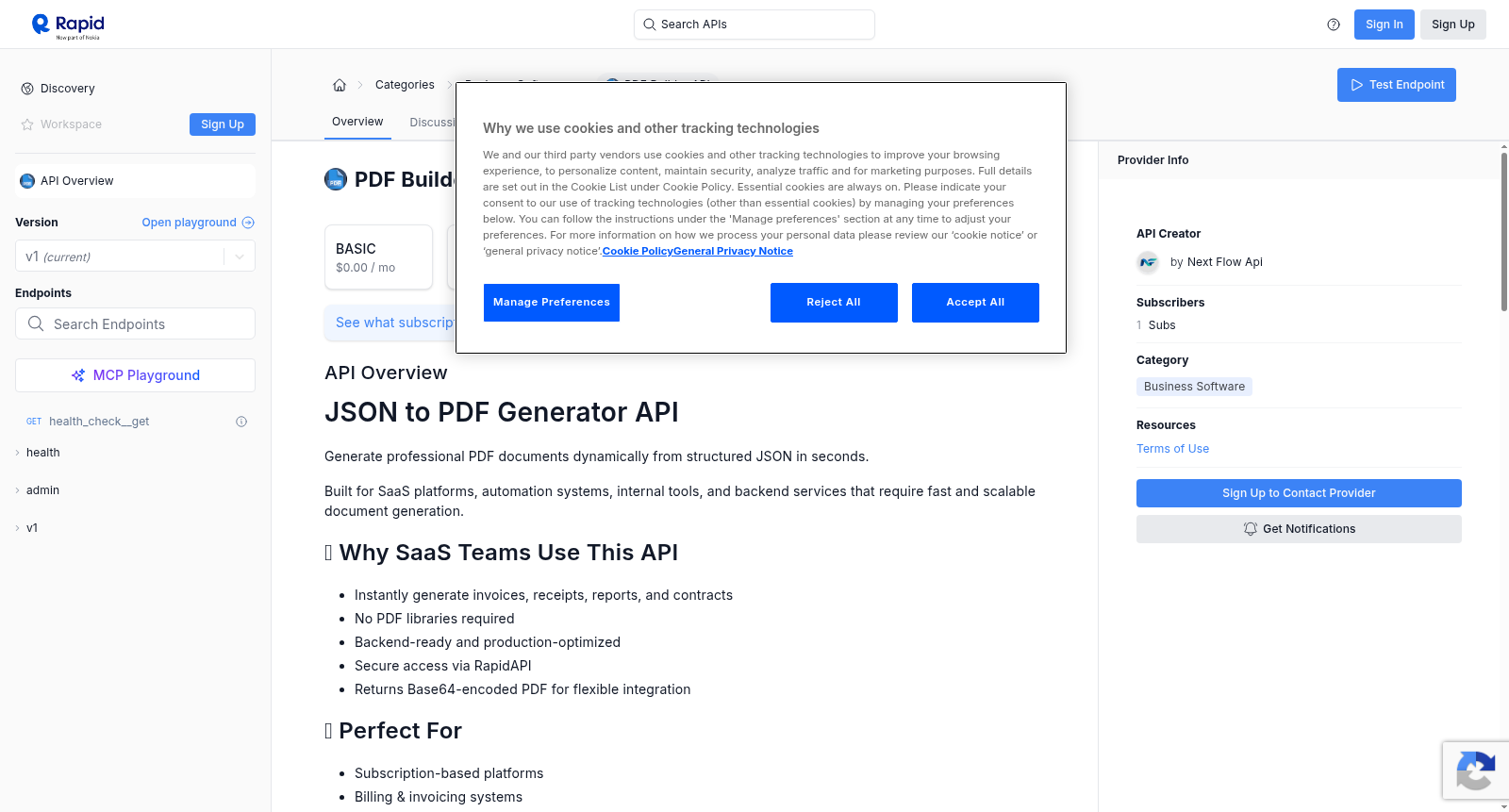Open the help question mark icon

coord(1334,25)
